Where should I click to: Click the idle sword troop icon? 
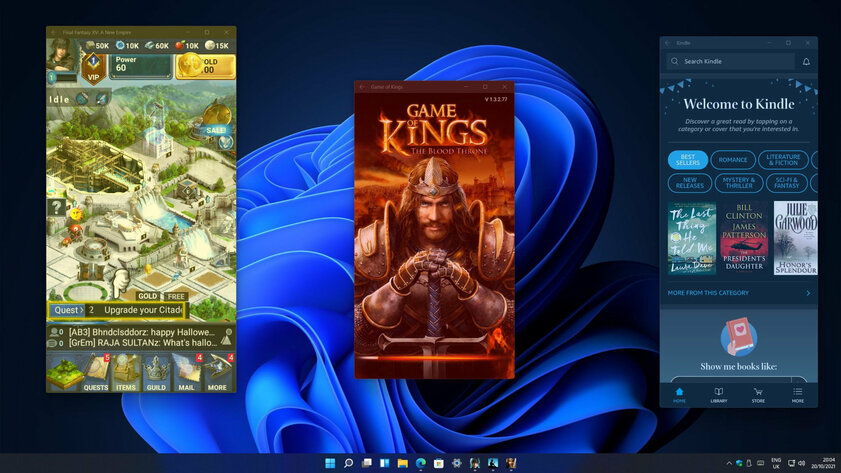[101, 99]
